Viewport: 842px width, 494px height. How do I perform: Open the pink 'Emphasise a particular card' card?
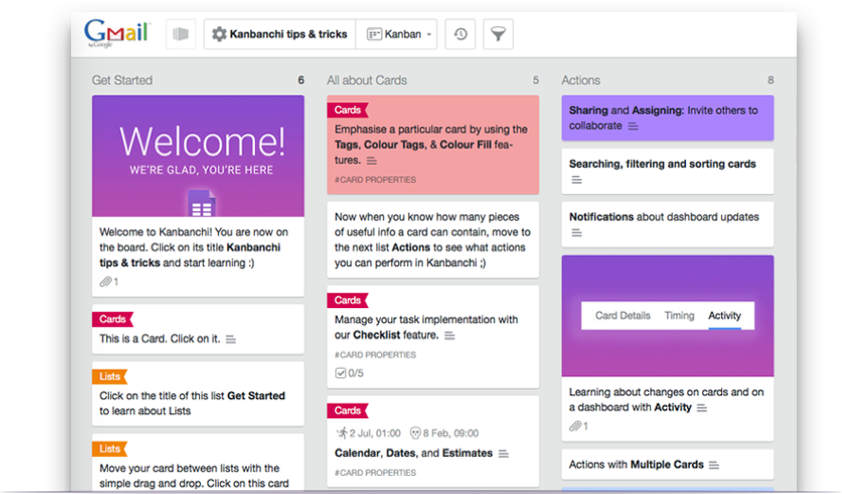tap(433, 145)
